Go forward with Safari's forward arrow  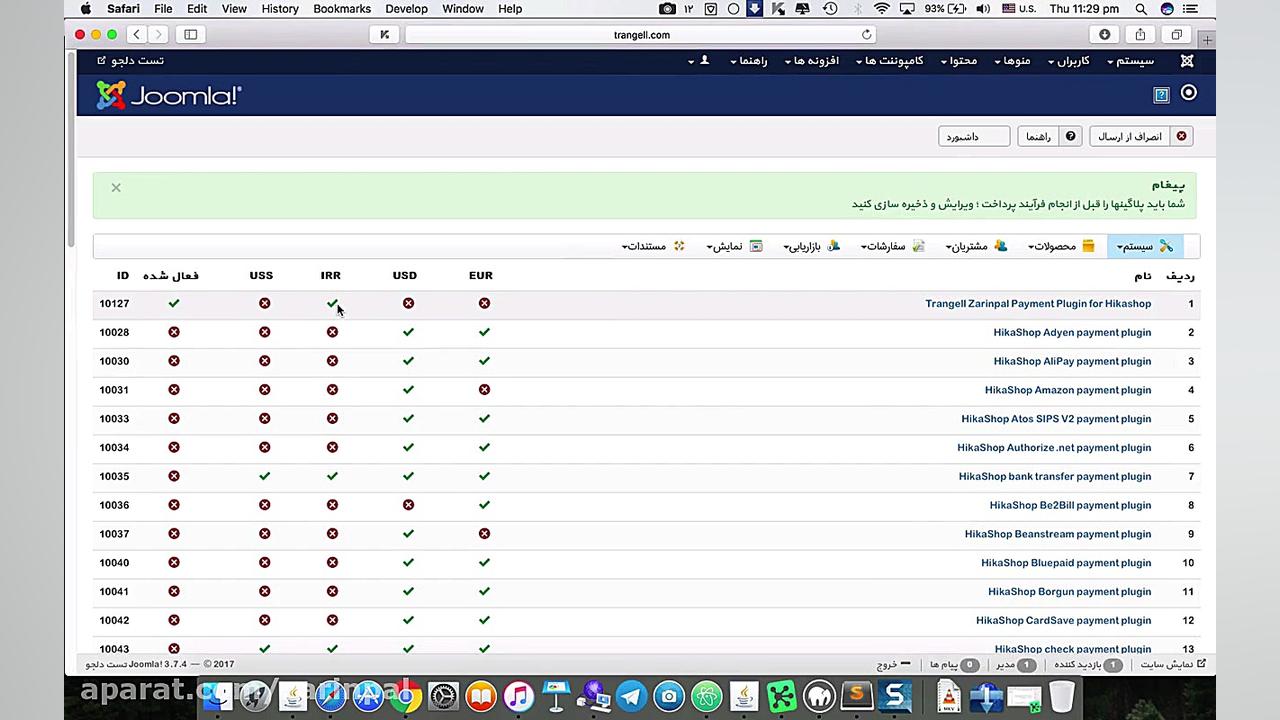159,34
